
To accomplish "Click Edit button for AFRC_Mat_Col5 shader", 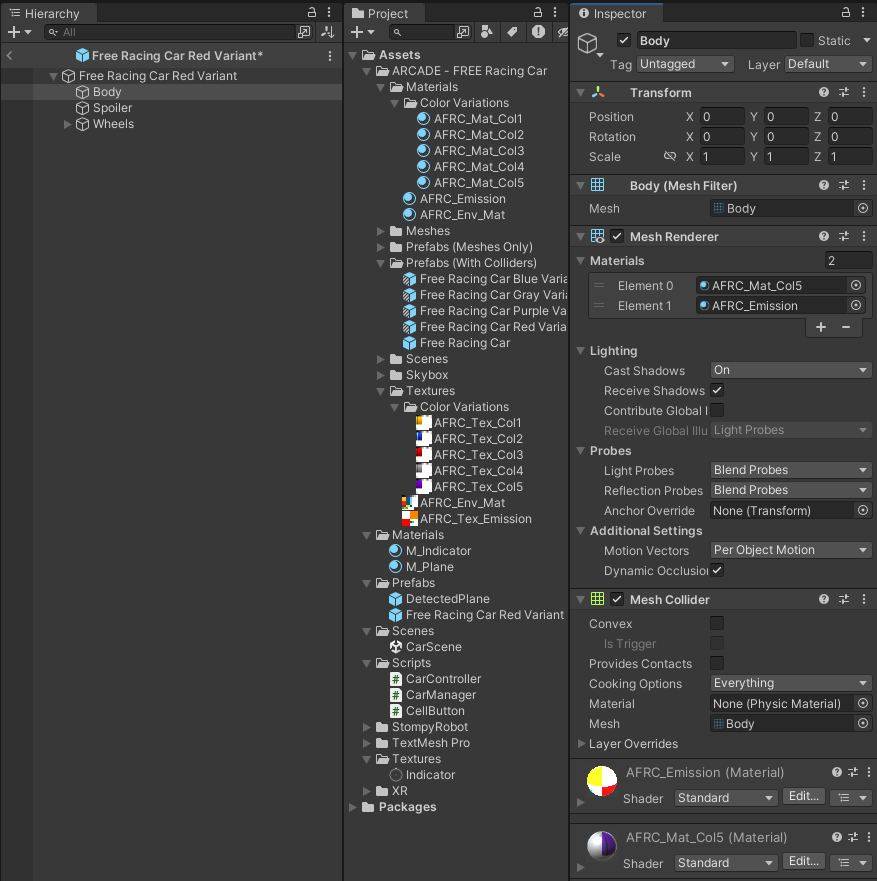I will [x=803, y=862].
